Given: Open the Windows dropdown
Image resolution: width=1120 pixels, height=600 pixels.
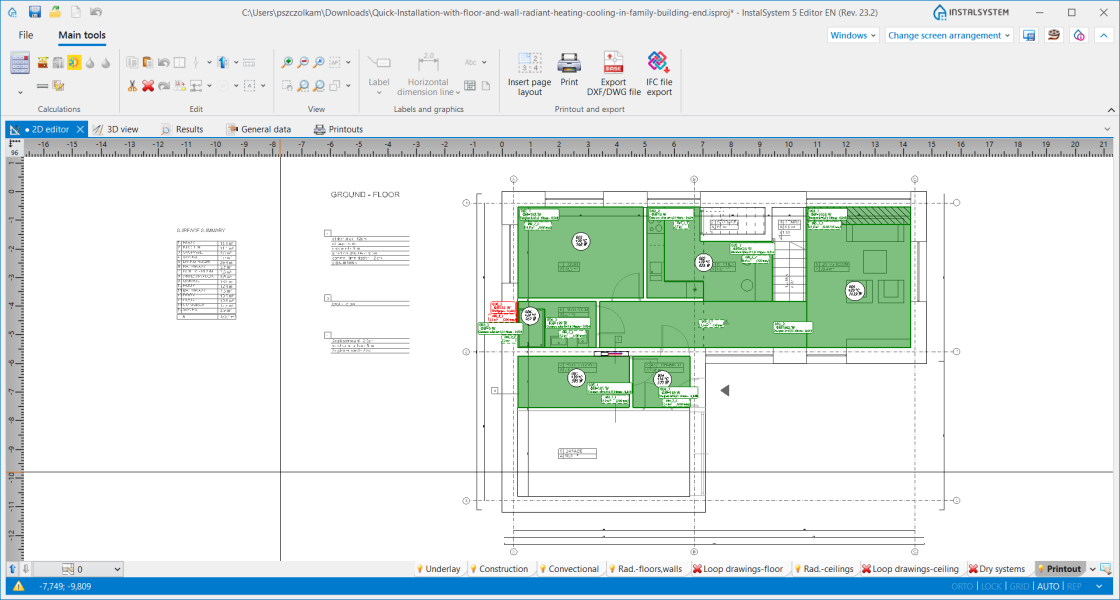Looking at the screenshot, I should (x=854, y=35).
